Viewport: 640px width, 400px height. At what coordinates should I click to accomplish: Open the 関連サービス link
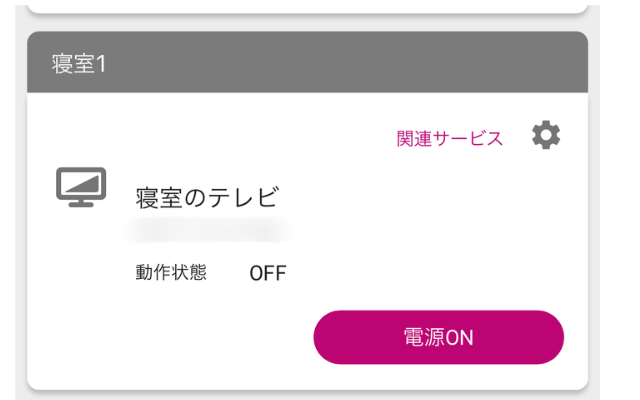[450, 139]
